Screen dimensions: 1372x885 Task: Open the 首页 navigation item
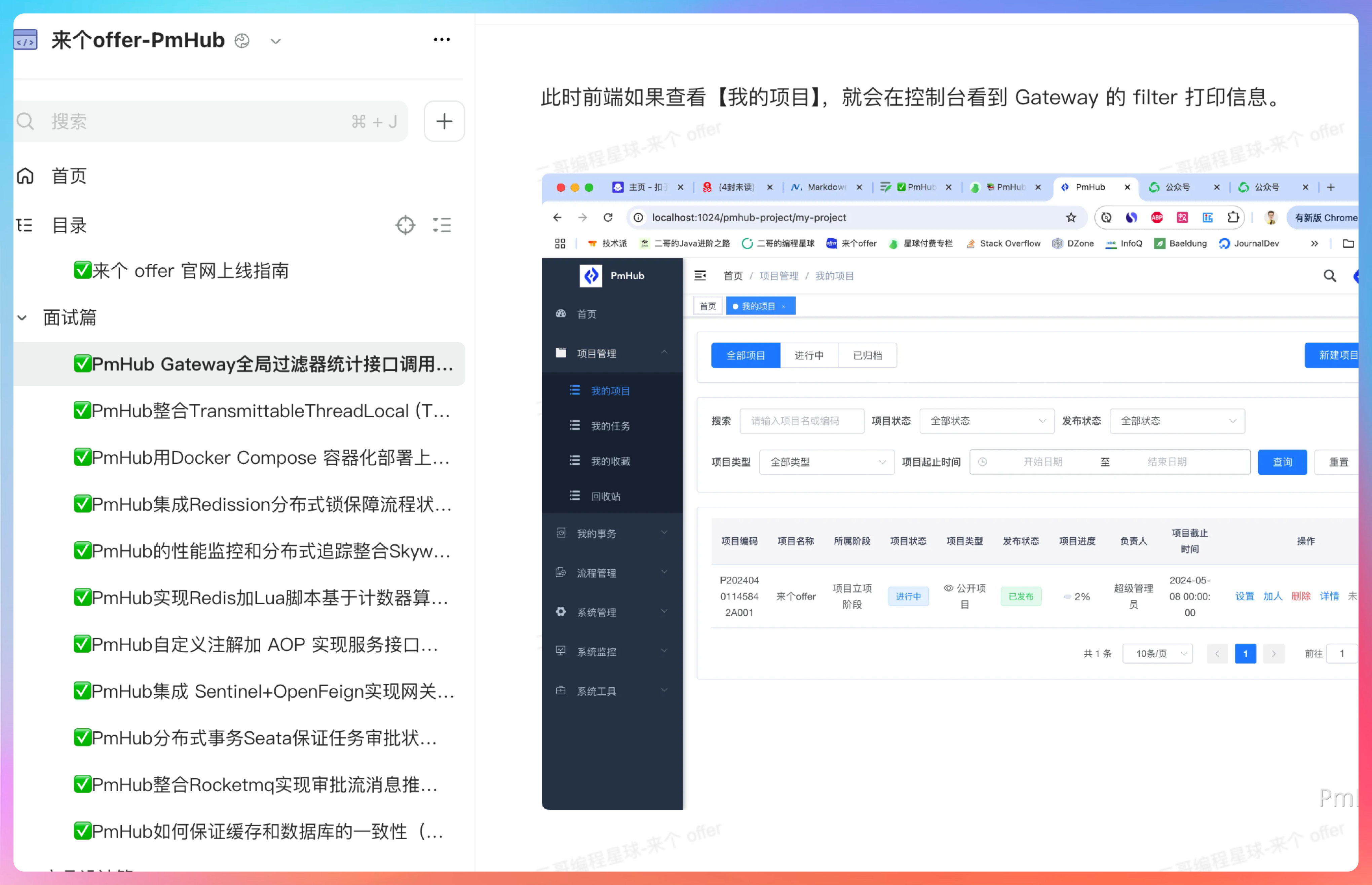pos(69,176)
